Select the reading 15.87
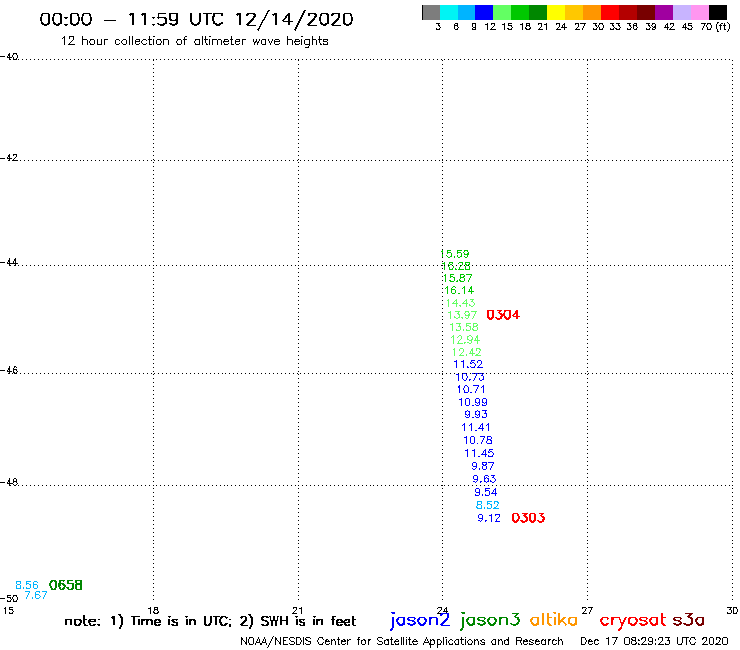This screenshot has width=740, height=650. pos(458,278)
